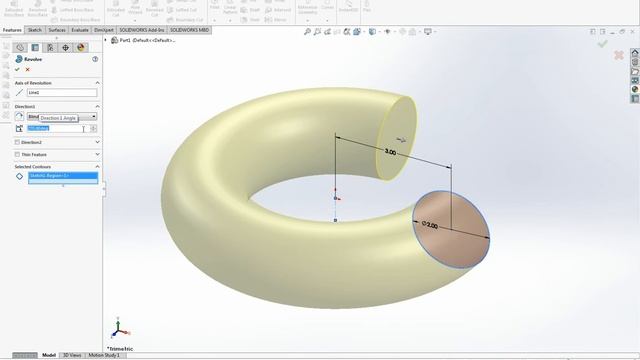
Task: Click the Ø2.00 diameter dimension
Action: [x=430, y=225]
